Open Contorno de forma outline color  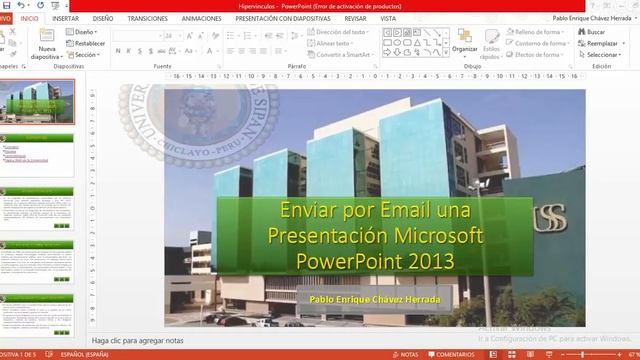point(538,43)
